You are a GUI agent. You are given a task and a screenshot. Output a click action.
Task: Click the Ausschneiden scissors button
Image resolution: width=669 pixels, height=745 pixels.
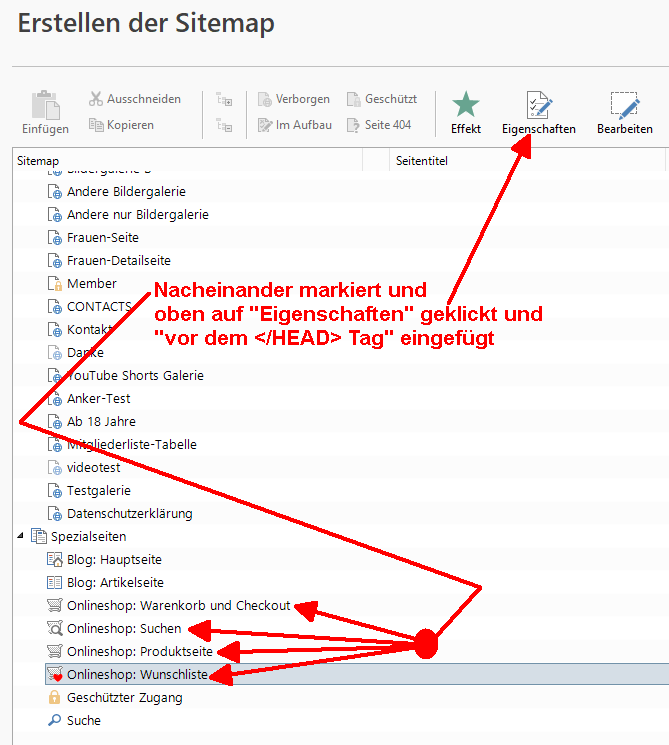click(x=134, y=99)
